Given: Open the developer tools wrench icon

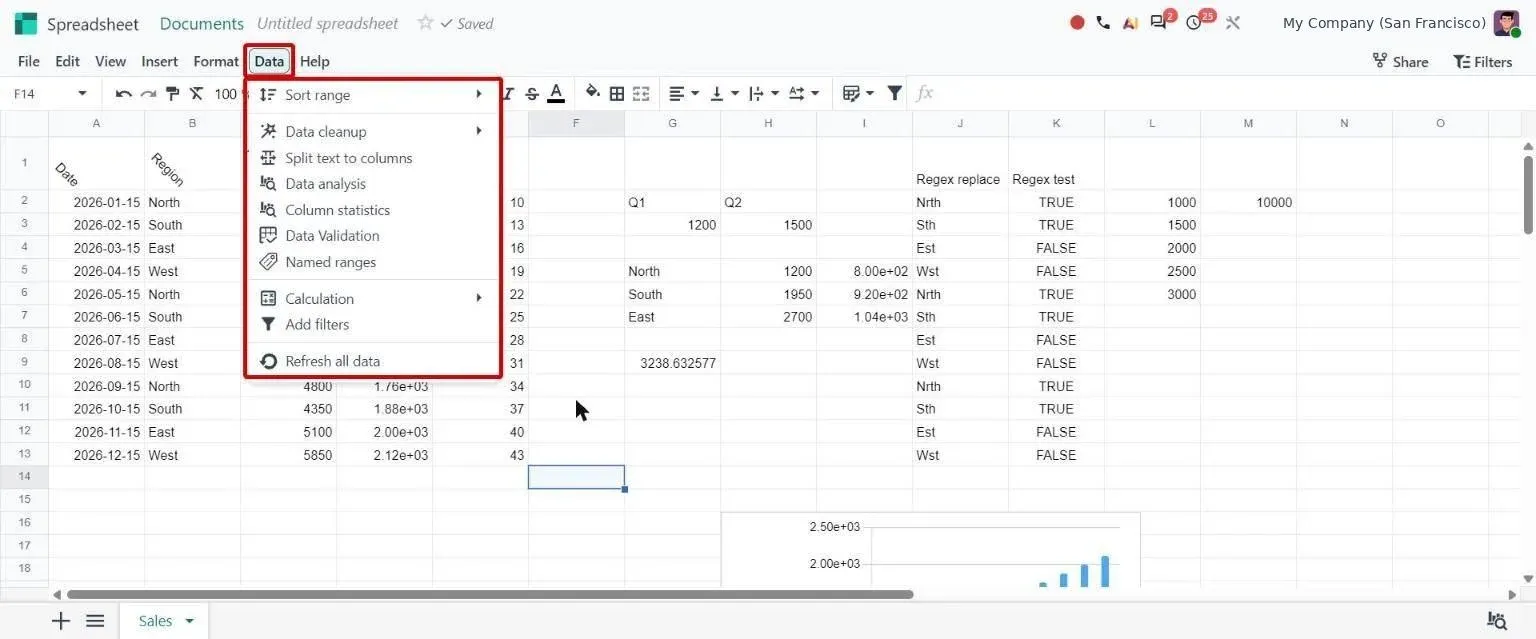Looking at the screenshot, I should point(1233,23).
